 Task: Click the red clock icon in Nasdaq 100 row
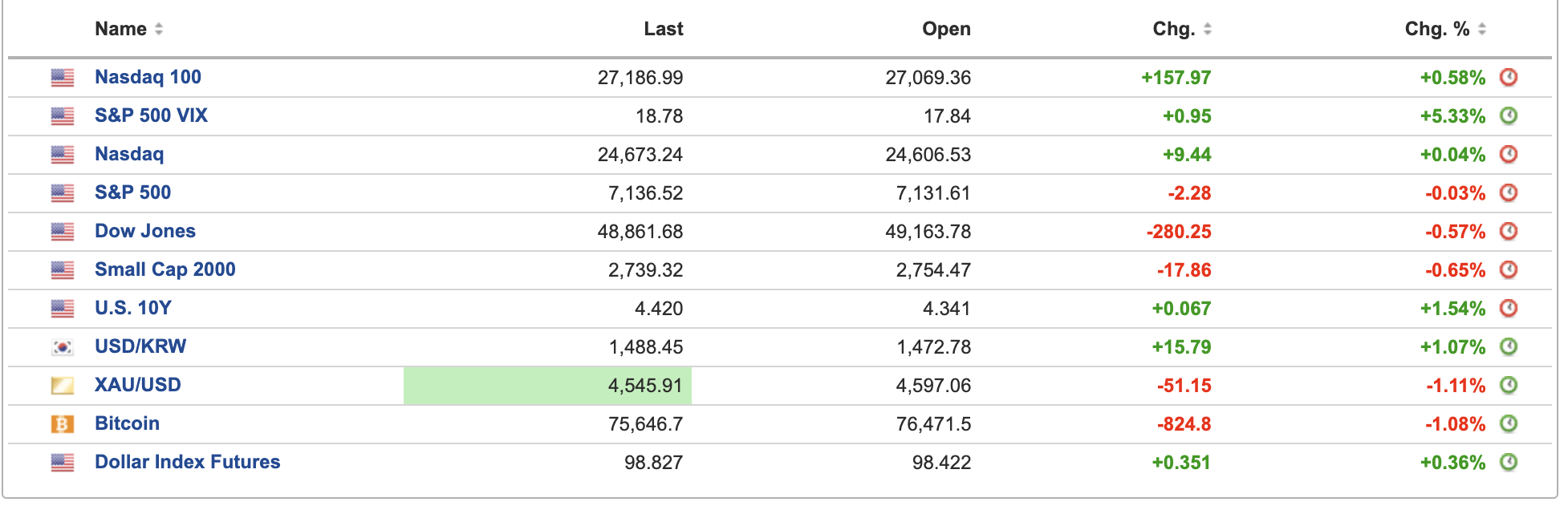(1509, 77)
